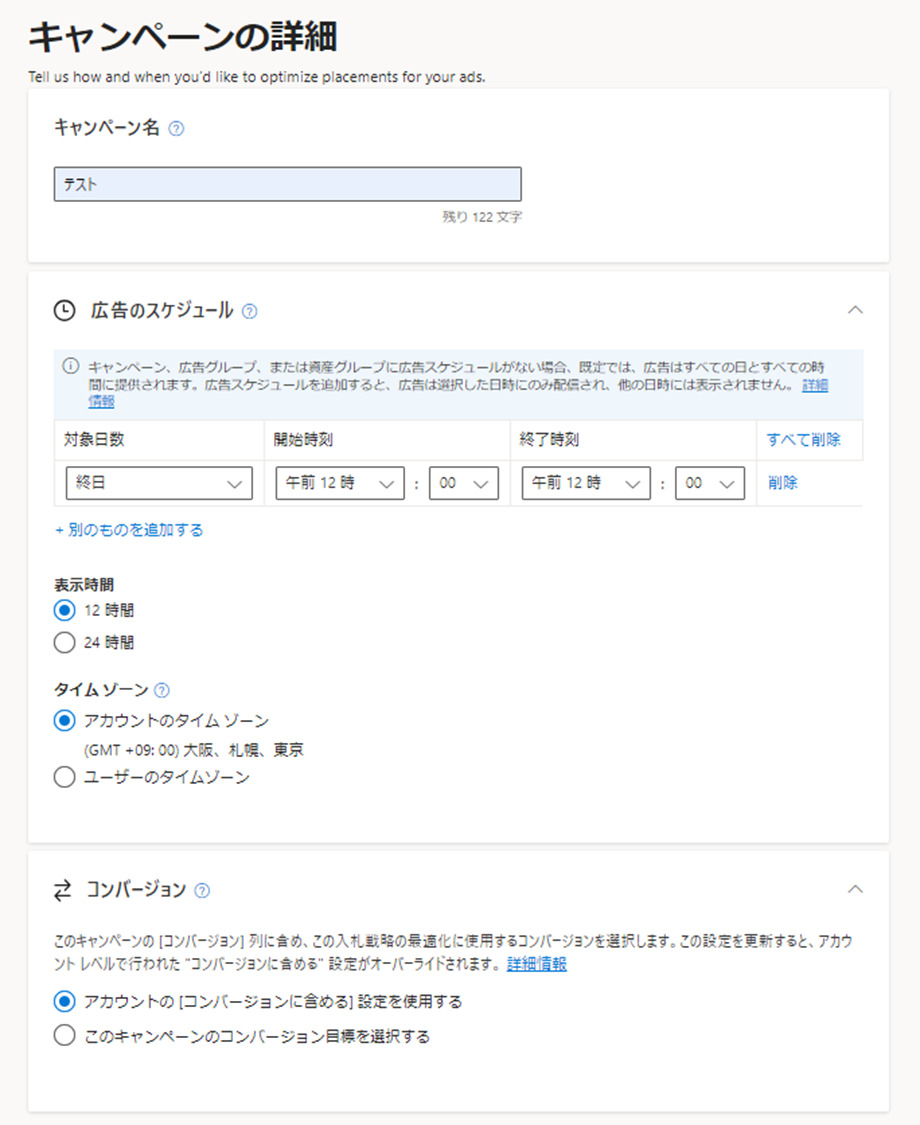This screenshot has width=920, height=1125.
Task: Click the clock icon for 広告のスケジュール
Action: [64, 311]
